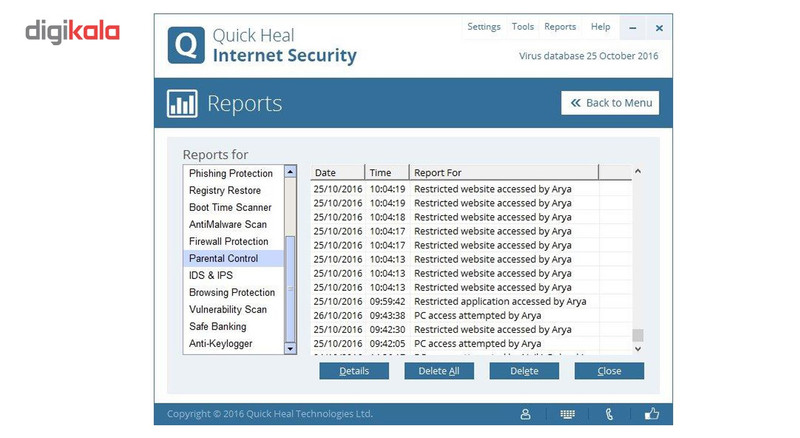The height and width of the screenshot is (438, 800).
Task: Select the 09:42:05 PC access attempted row
Action: pos(471,344)
